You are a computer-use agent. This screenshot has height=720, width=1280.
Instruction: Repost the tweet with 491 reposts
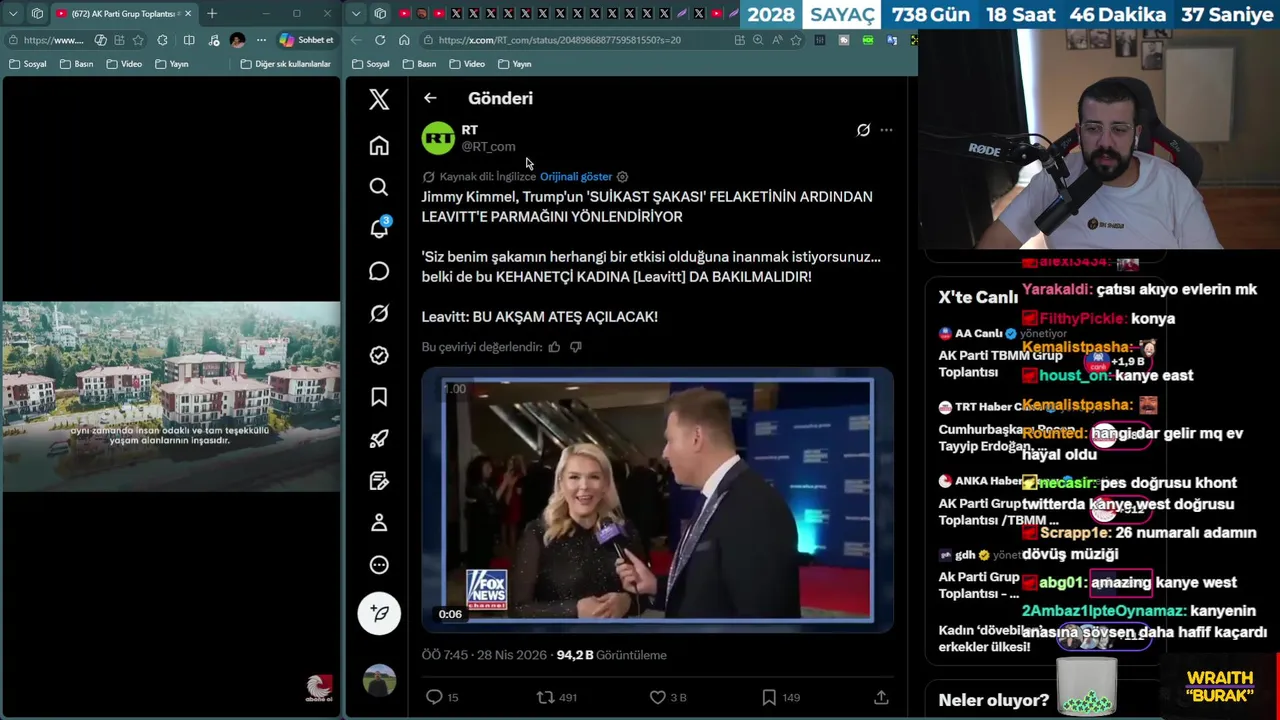pyautogui.click(x=557, y=697)
